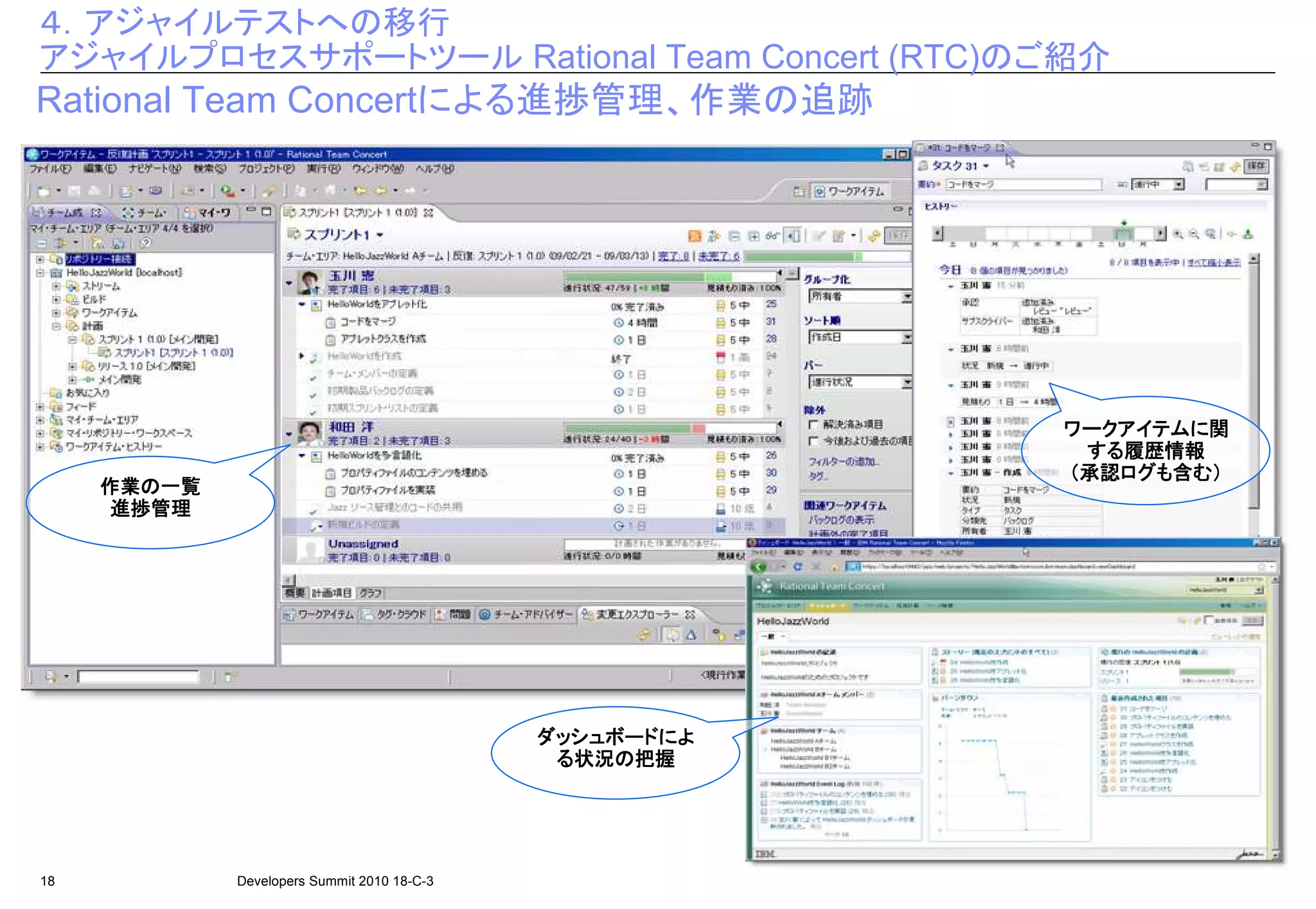
Task: Click 玉川 user avatar in plan
Action: (x=310, y=282)
